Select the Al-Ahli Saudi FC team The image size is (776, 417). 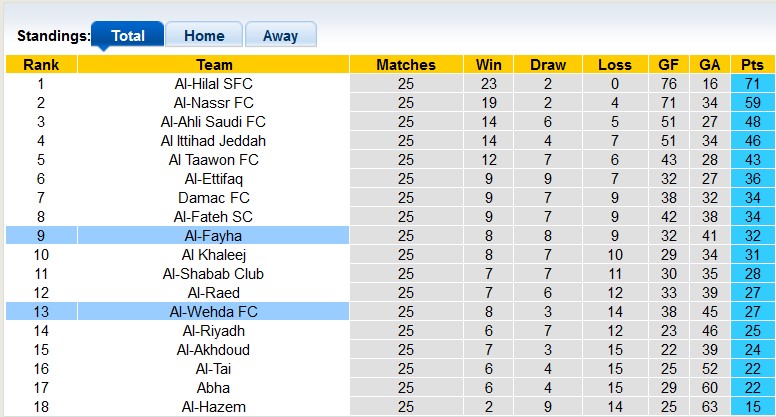coord(213,122)
